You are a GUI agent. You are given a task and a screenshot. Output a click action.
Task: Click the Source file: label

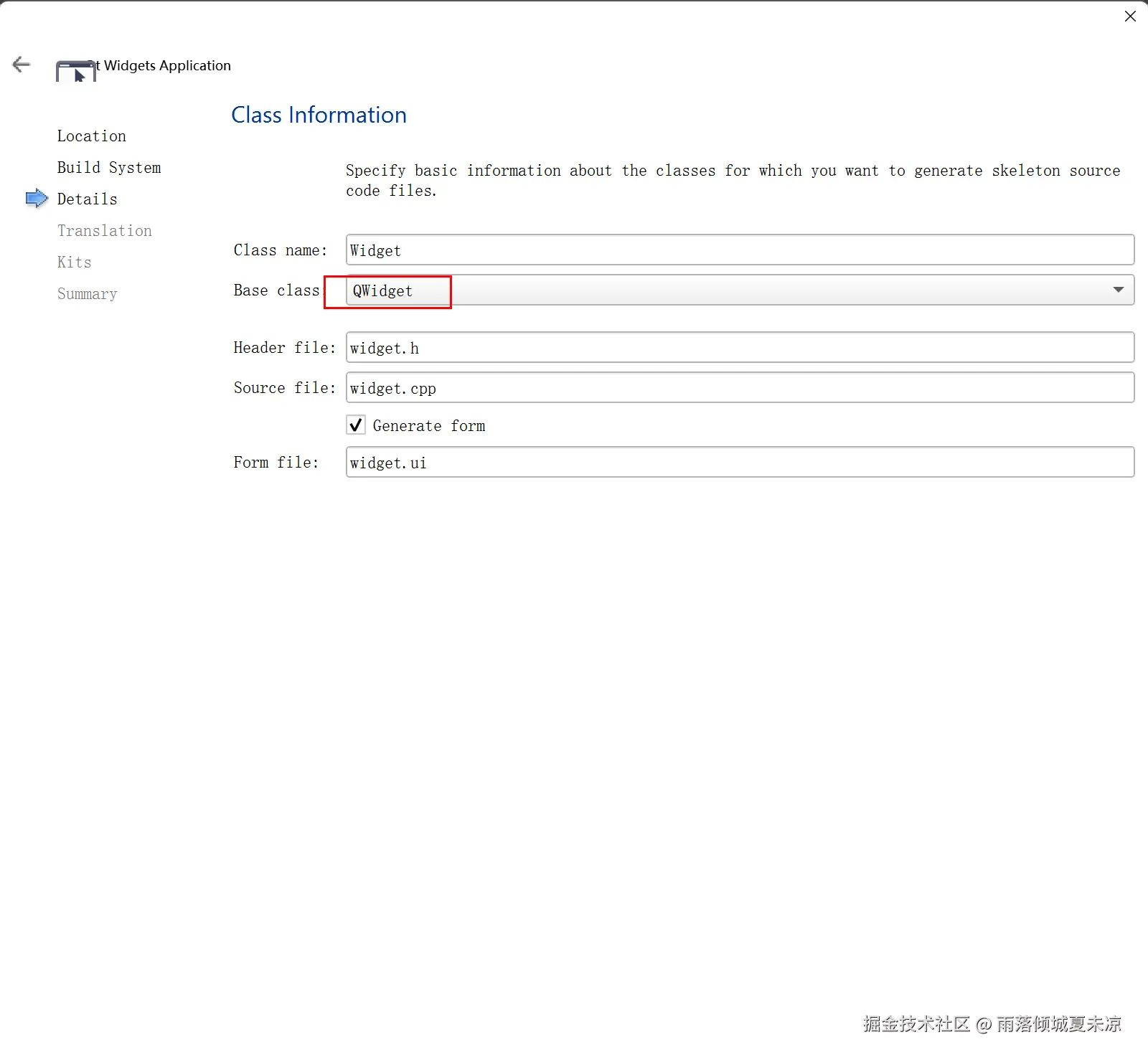285,388
